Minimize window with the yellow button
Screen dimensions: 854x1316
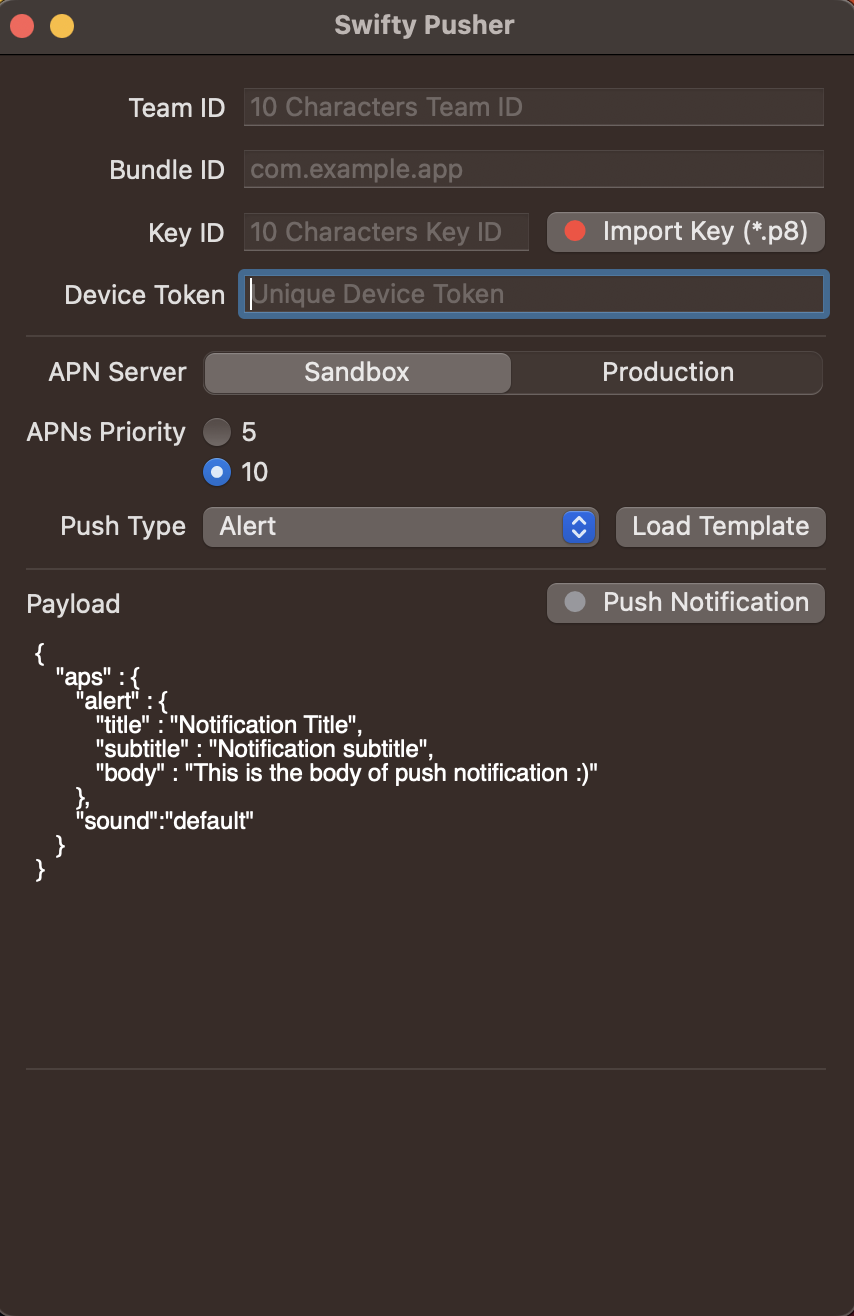click(62, 26)
